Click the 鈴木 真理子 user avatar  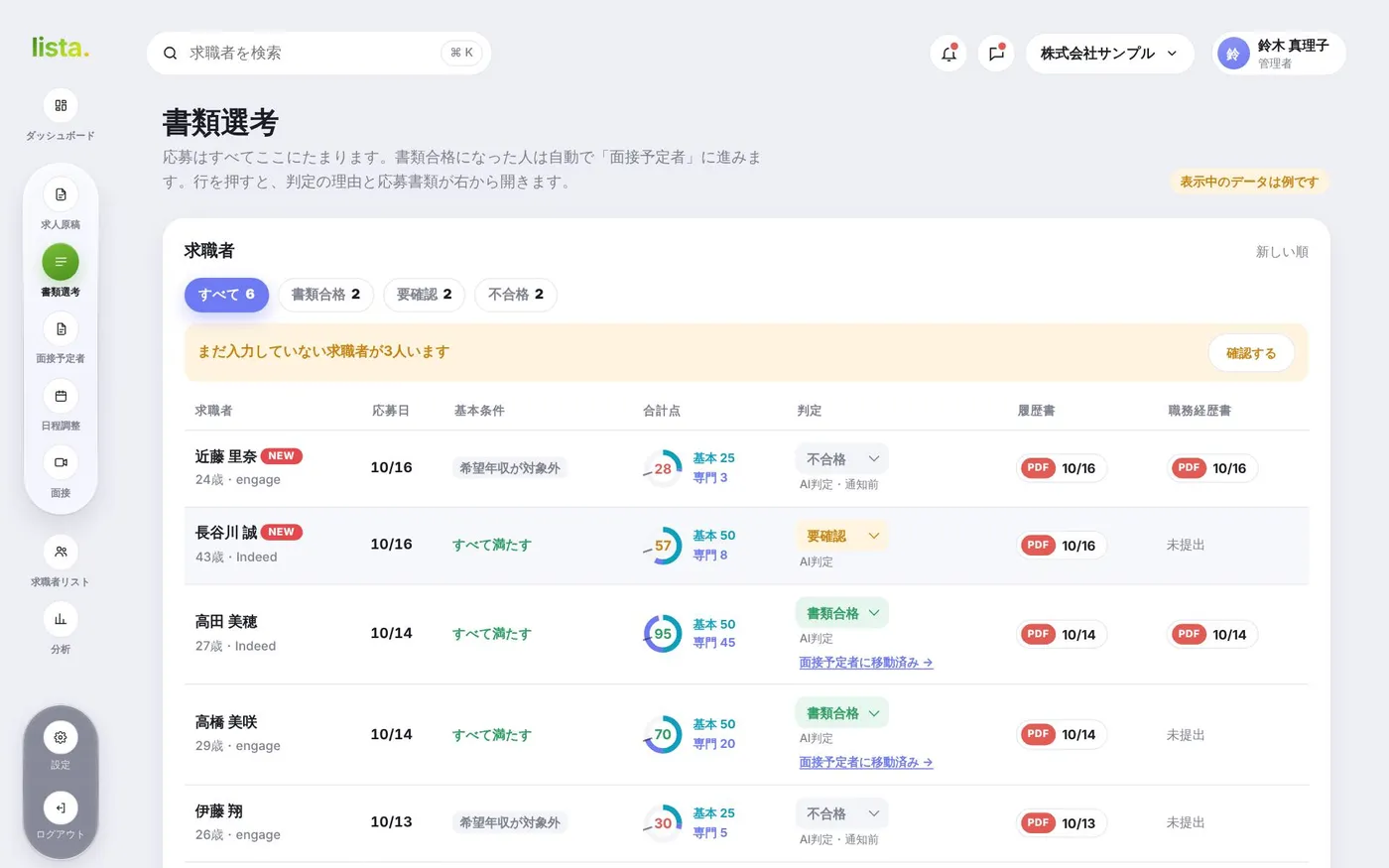click(1233, 54)
